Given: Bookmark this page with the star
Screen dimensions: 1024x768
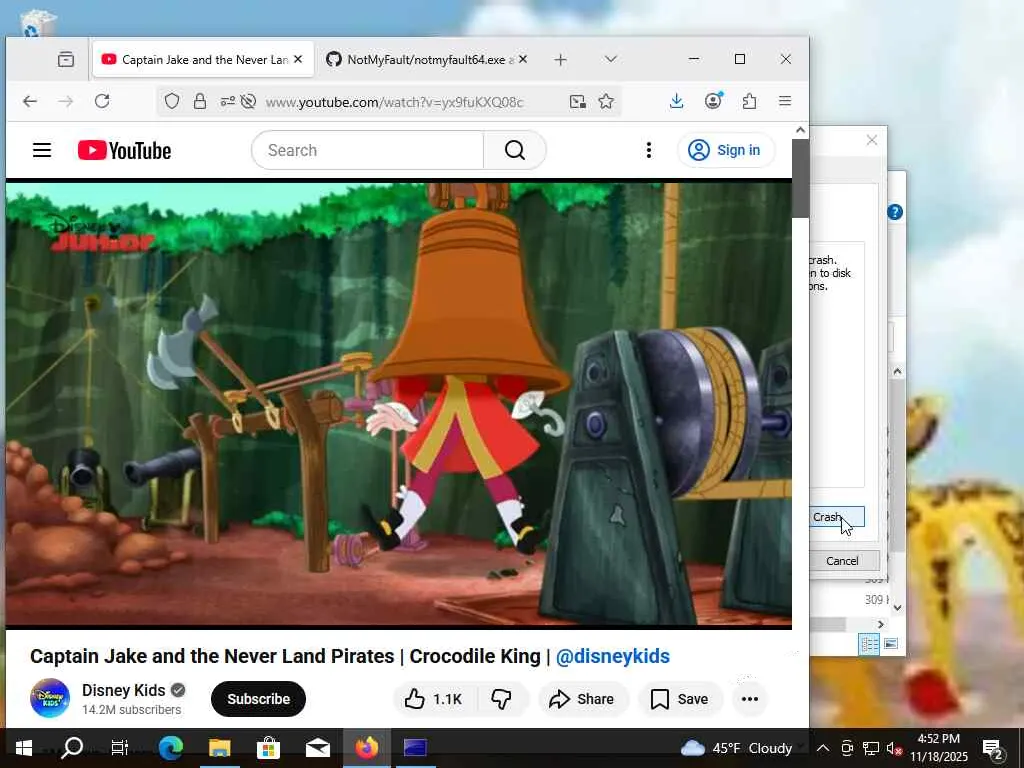Looking at the screenshot, I should (606, 101).
